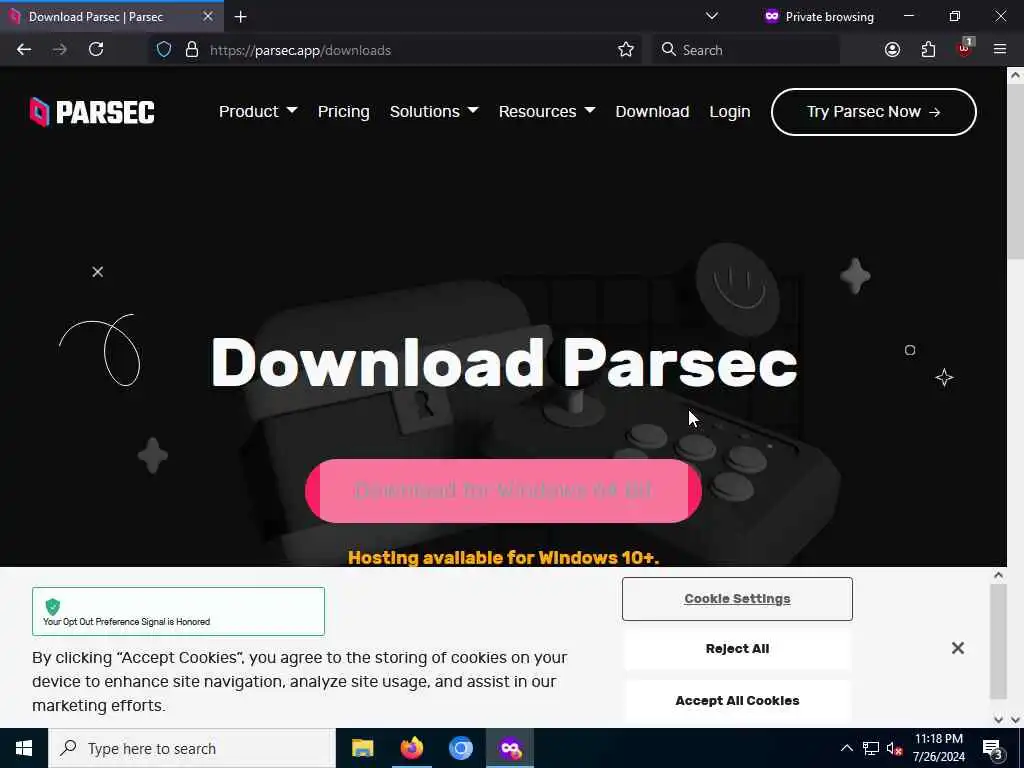Go to the Download nav link
The height and width of the screenshot is (768, 1024).
point(652,112)
